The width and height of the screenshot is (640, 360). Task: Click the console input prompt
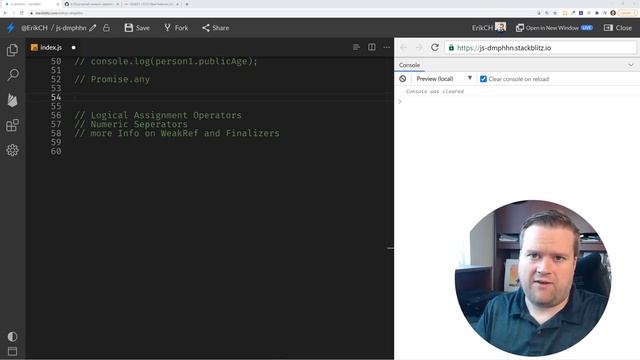[517, 102]
